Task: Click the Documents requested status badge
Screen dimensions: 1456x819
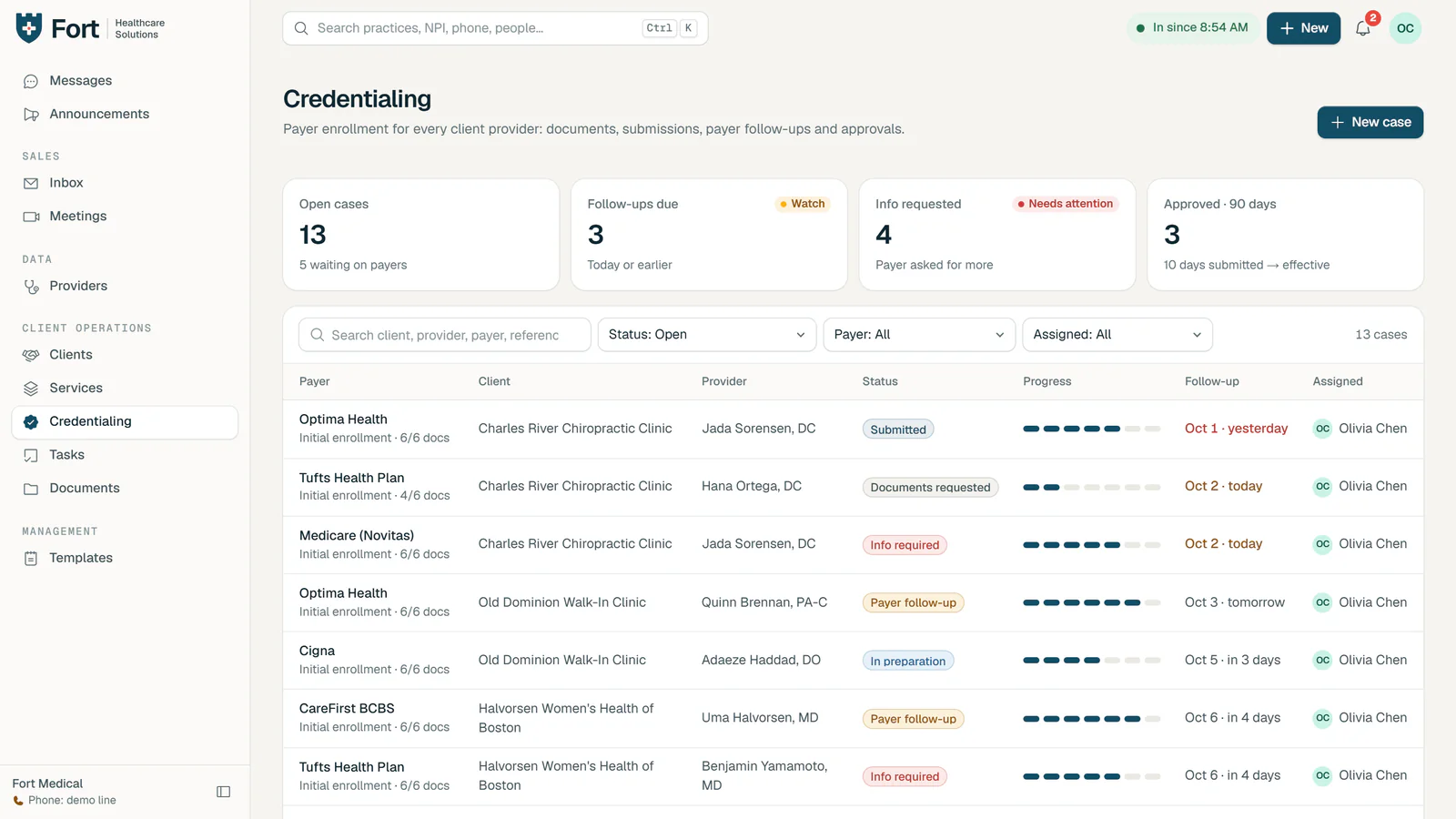Action: [930, 488]
